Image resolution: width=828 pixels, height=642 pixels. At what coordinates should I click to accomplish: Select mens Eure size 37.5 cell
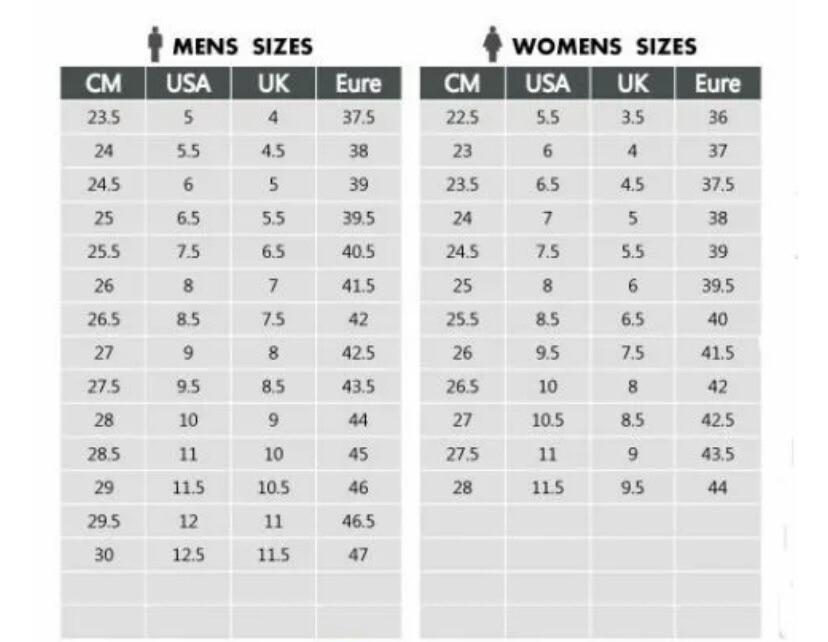[x=358, y=117]
